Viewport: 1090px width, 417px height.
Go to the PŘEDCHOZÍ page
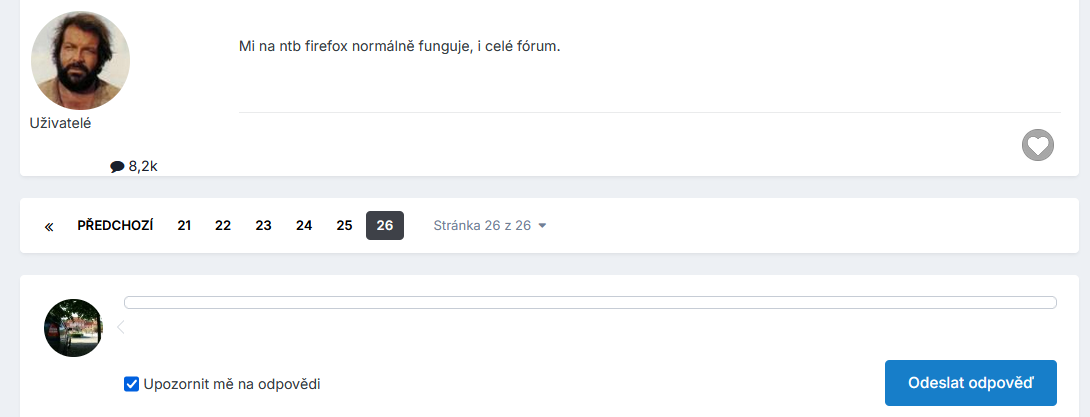click(115, 226)
